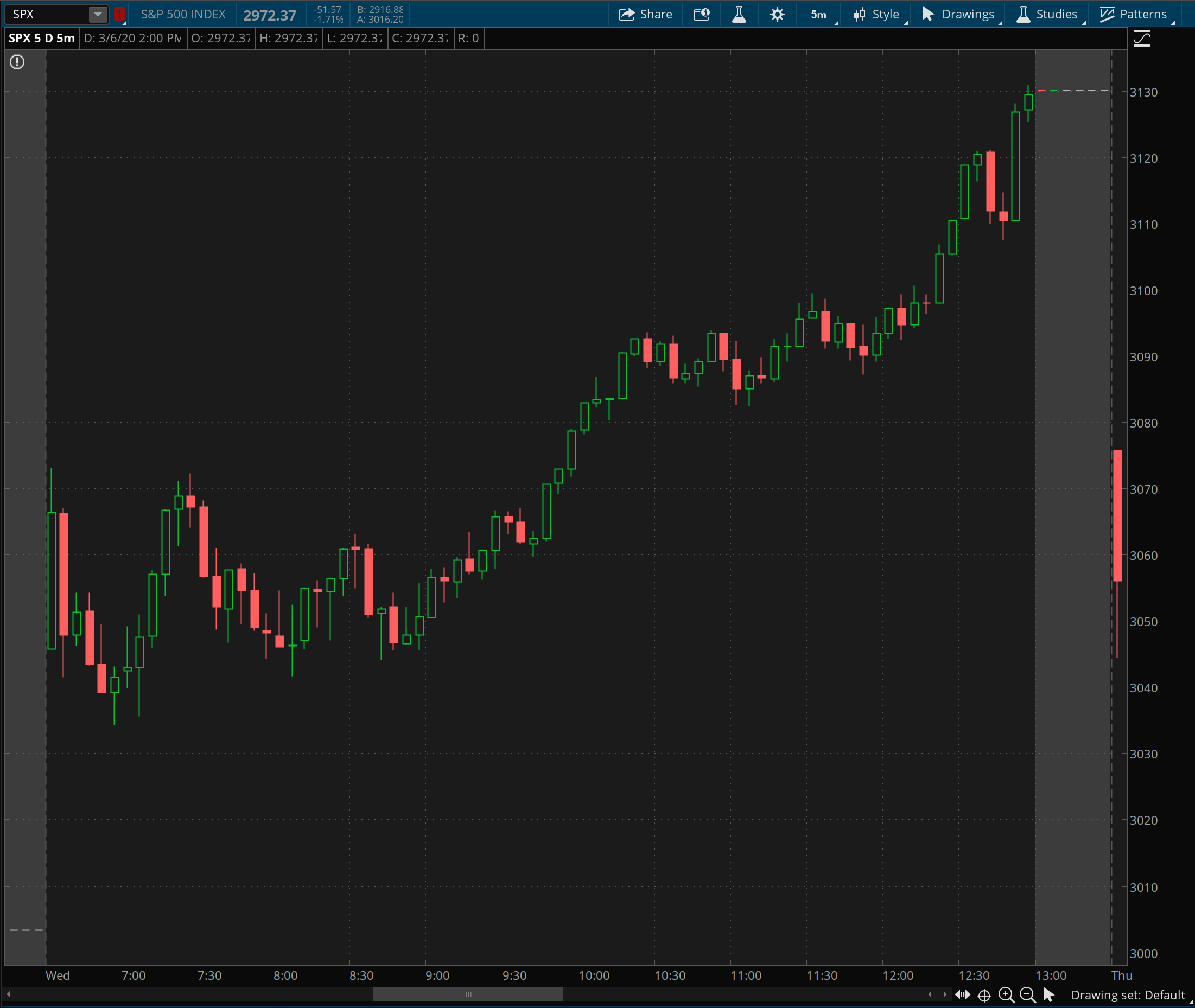Click the 12:00 time axis label

coord(898,975)
